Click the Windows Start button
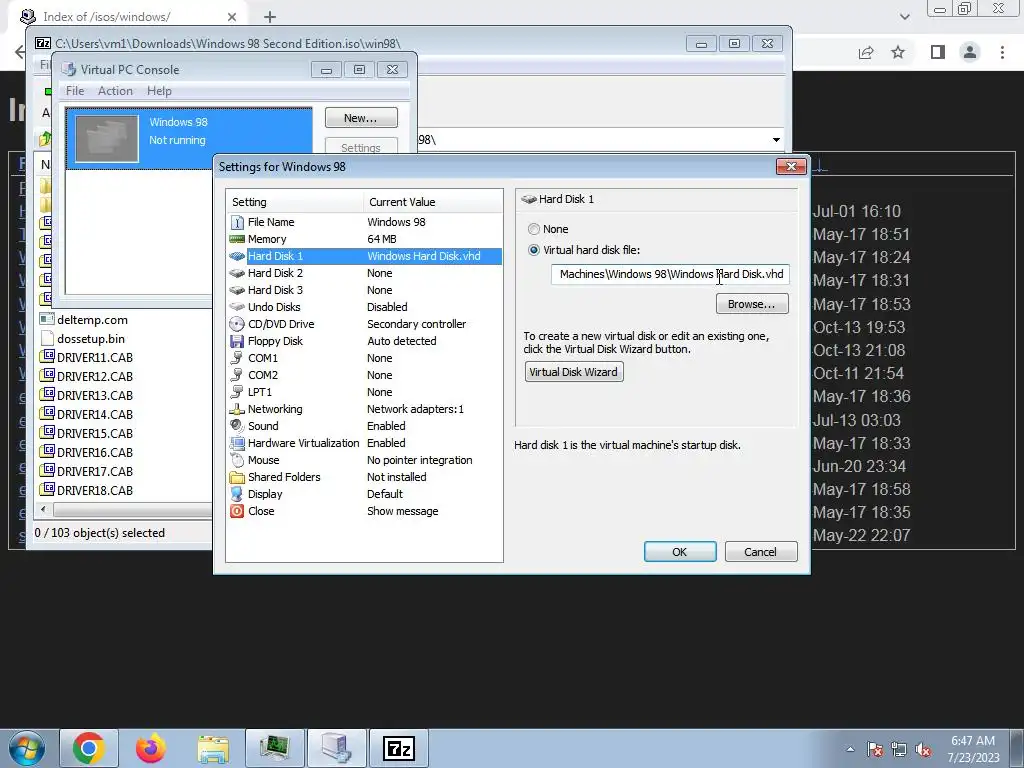The image size is (1024, 768). 27,748
